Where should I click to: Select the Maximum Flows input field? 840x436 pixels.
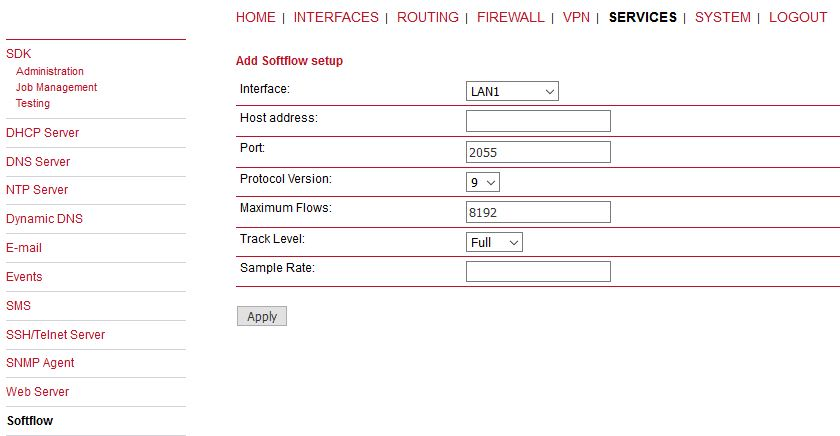(538, 212)
